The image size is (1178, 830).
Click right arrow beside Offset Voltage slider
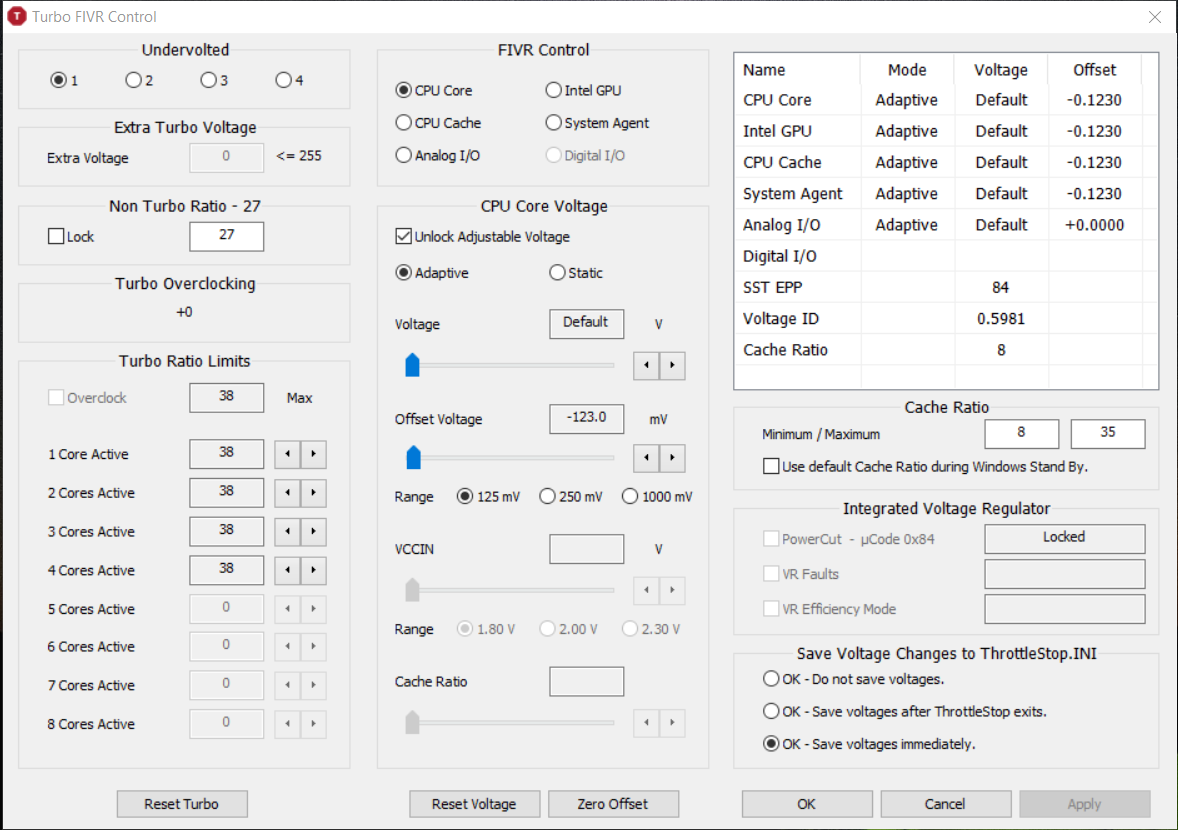pos(672,457)
